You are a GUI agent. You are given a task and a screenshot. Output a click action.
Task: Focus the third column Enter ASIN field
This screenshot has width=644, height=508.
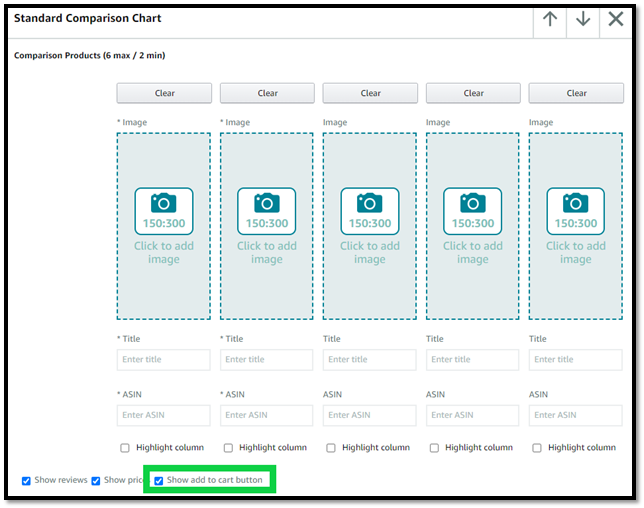point(370,415)
